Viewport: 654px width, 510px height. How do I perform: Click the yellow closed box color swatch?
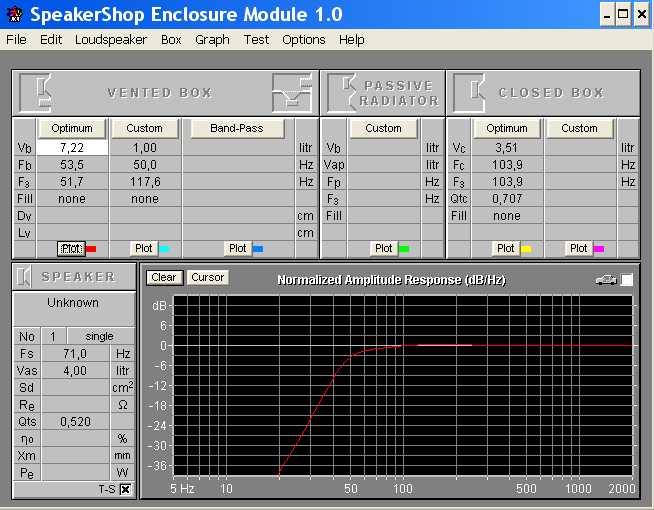click(x=526, y=249)
